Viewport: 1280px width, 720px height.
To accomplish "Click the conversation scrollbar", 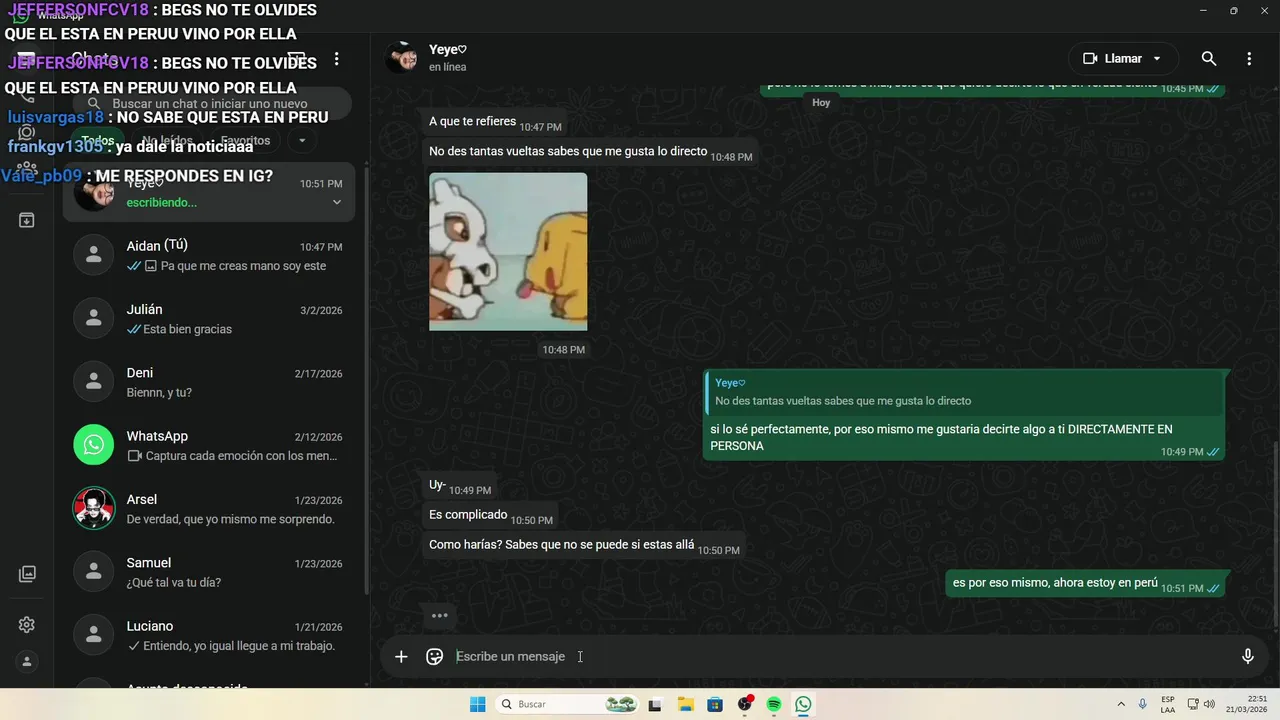I will click(1274, 533).
